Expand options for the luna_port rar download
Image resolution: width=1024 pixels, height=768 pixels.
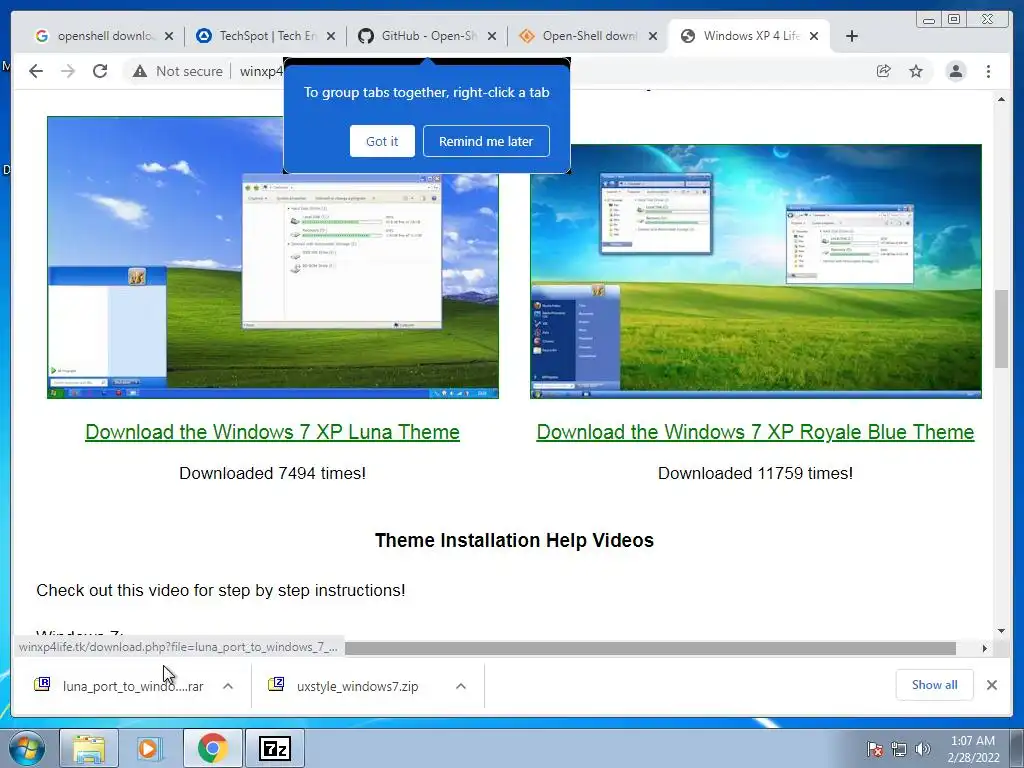(228, 686)
